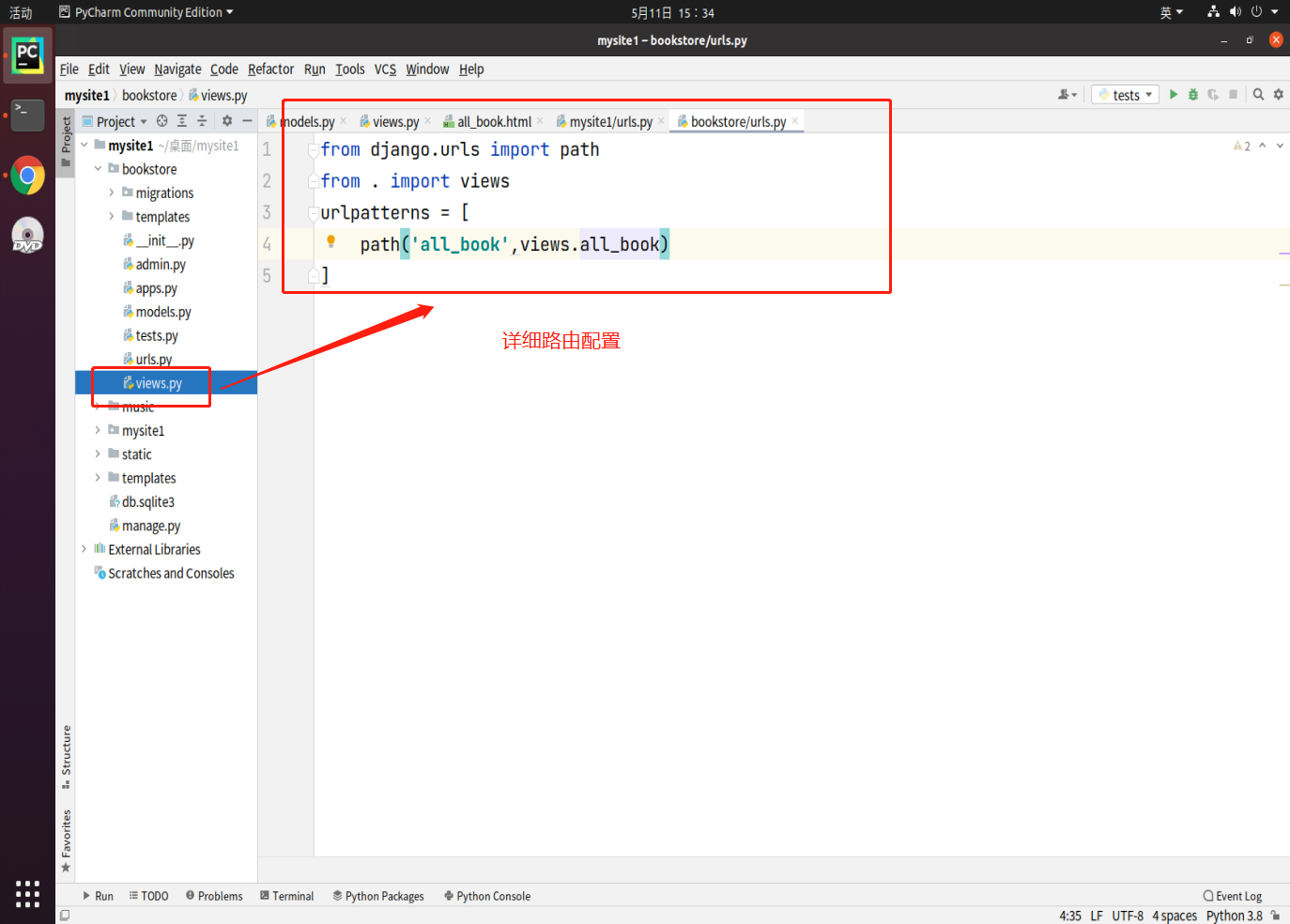Image resolution: width=1290 pixels, height=924 pixels.
Task: Open the Python Packages tool window
Action: (x=378, y=896)
